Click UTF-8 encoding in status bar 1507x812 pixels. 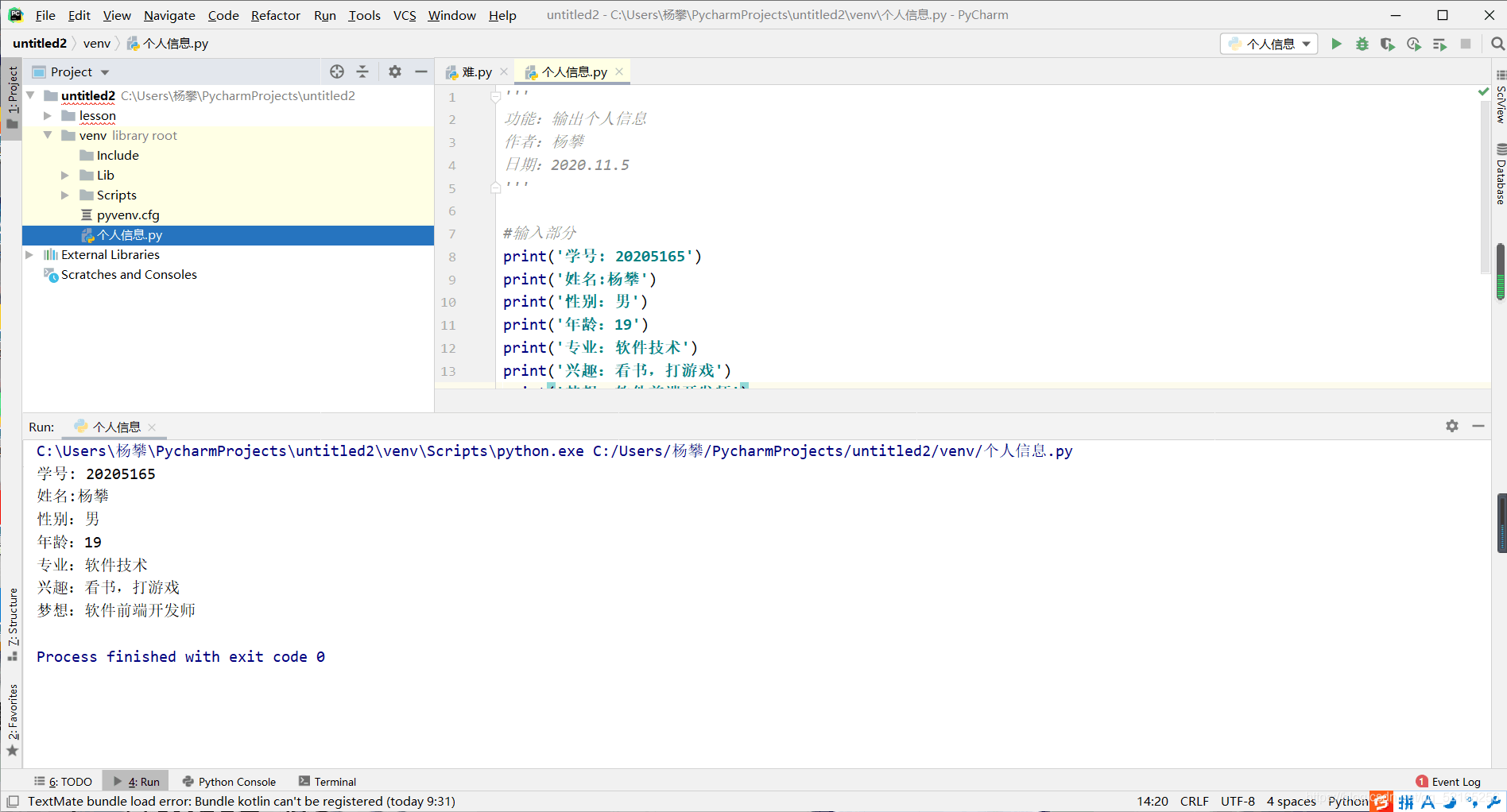tap(1238, 801)
